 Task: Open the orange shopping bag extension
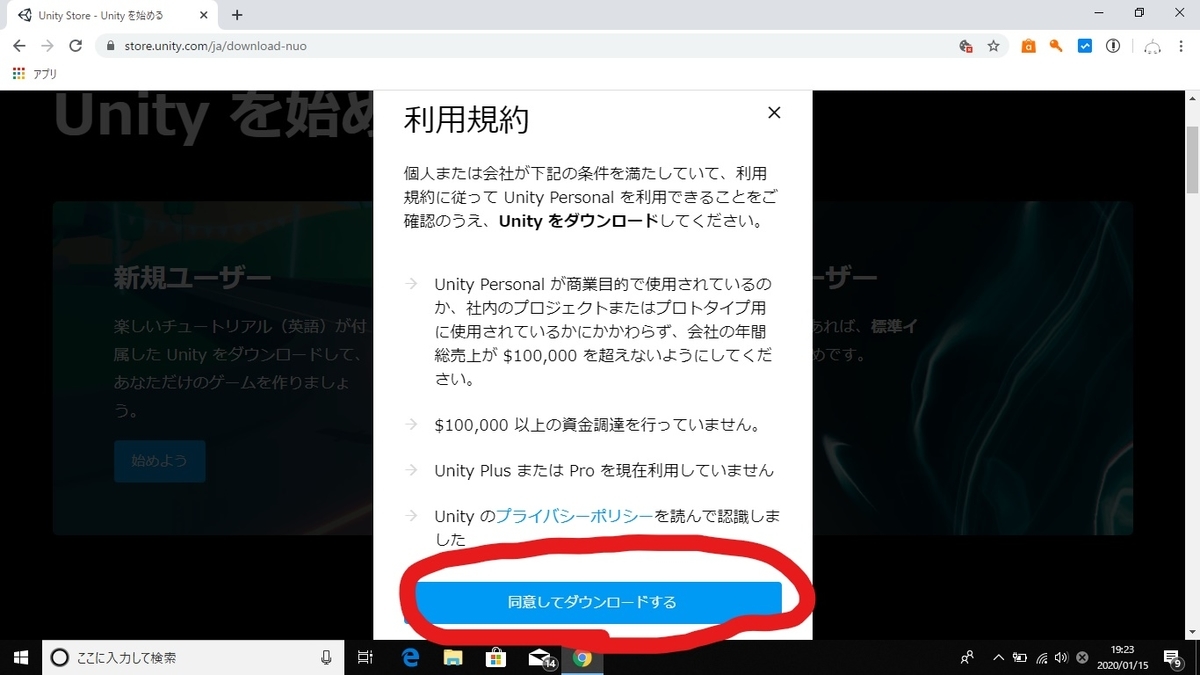(1028, 46)
